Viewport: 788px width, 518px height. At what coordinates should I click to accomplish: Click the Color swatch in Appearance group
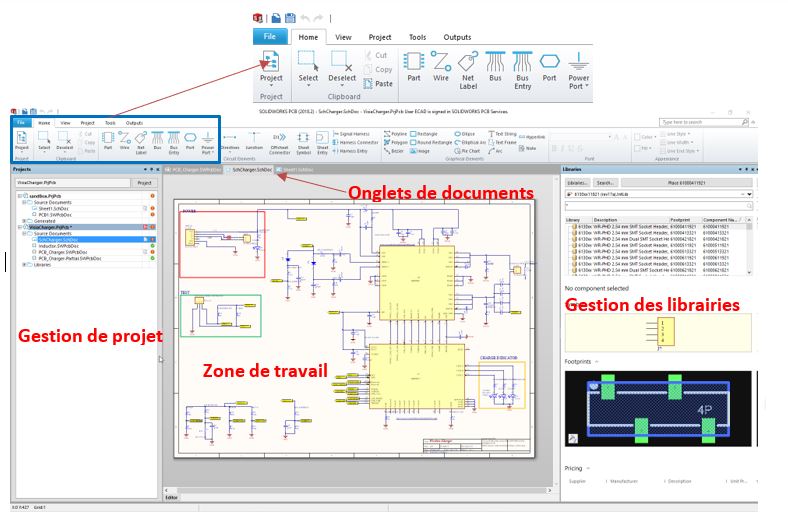click(637, 137)
